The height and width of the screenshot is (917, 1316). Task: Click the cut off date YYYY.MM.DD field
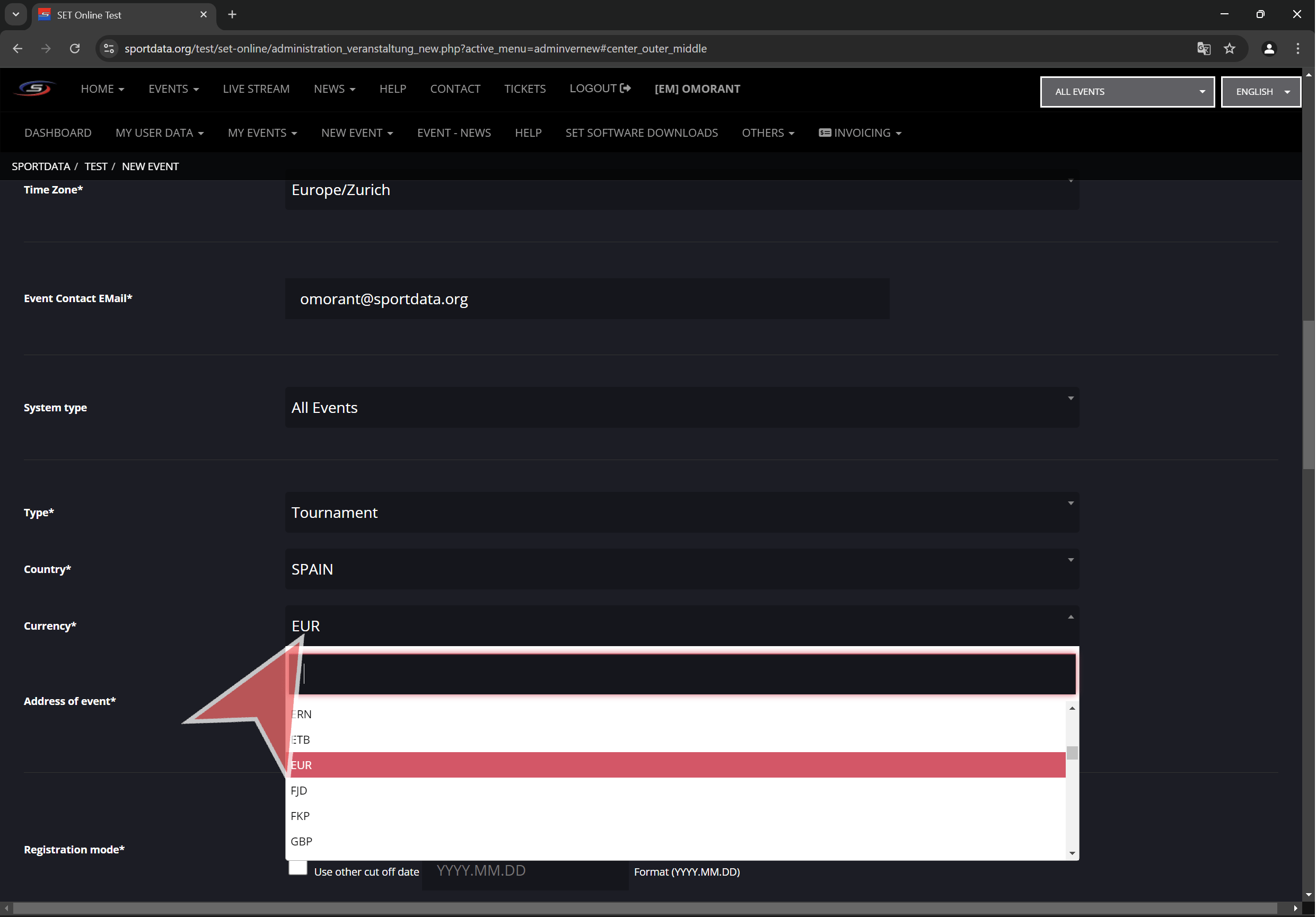point(524,870)
